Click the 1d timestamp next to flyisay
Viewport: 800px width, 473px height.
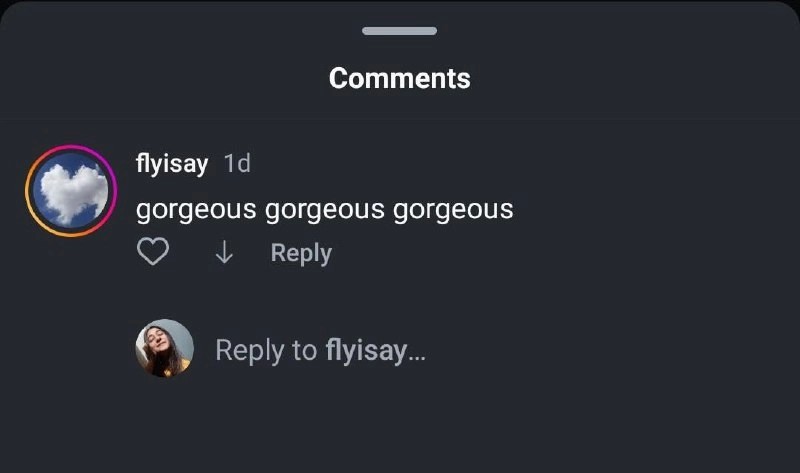[x=237, y=164]
